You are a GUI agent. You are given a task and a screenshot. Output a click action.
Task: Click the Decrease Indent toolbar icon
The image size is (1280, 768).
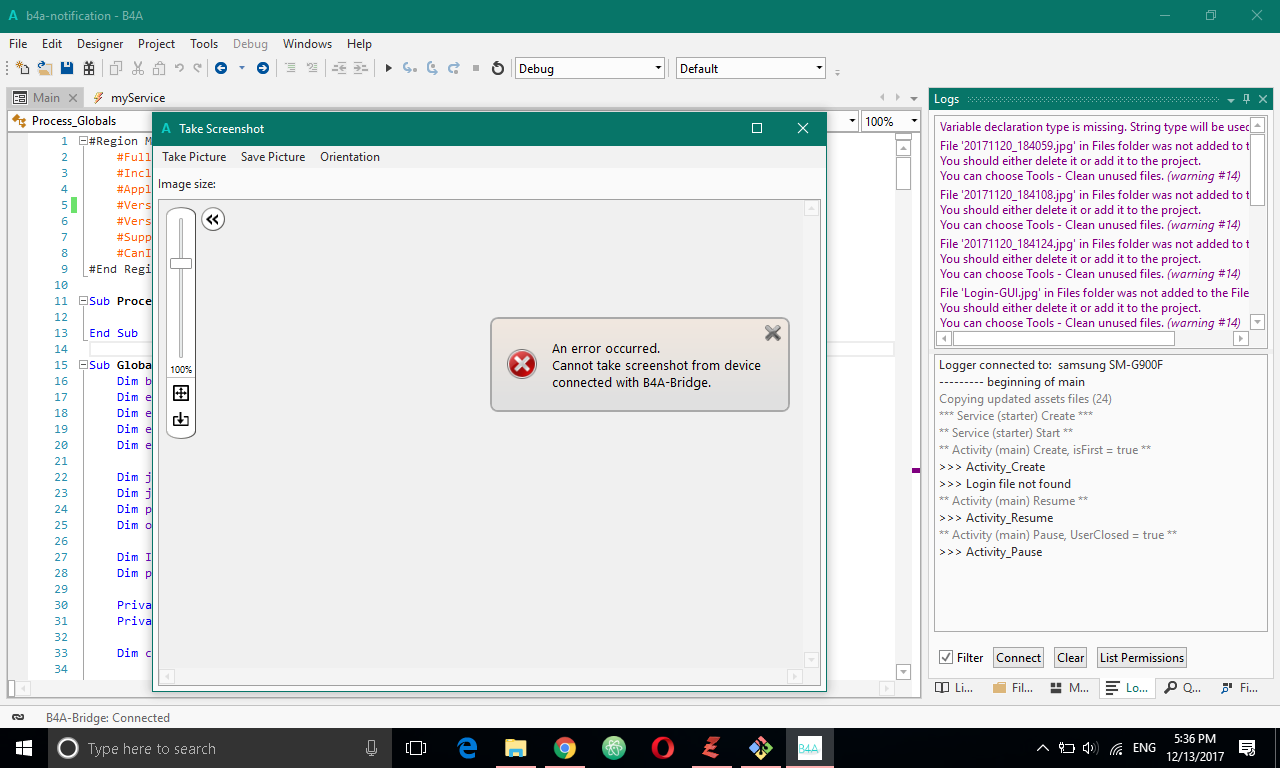coord(339,68)
